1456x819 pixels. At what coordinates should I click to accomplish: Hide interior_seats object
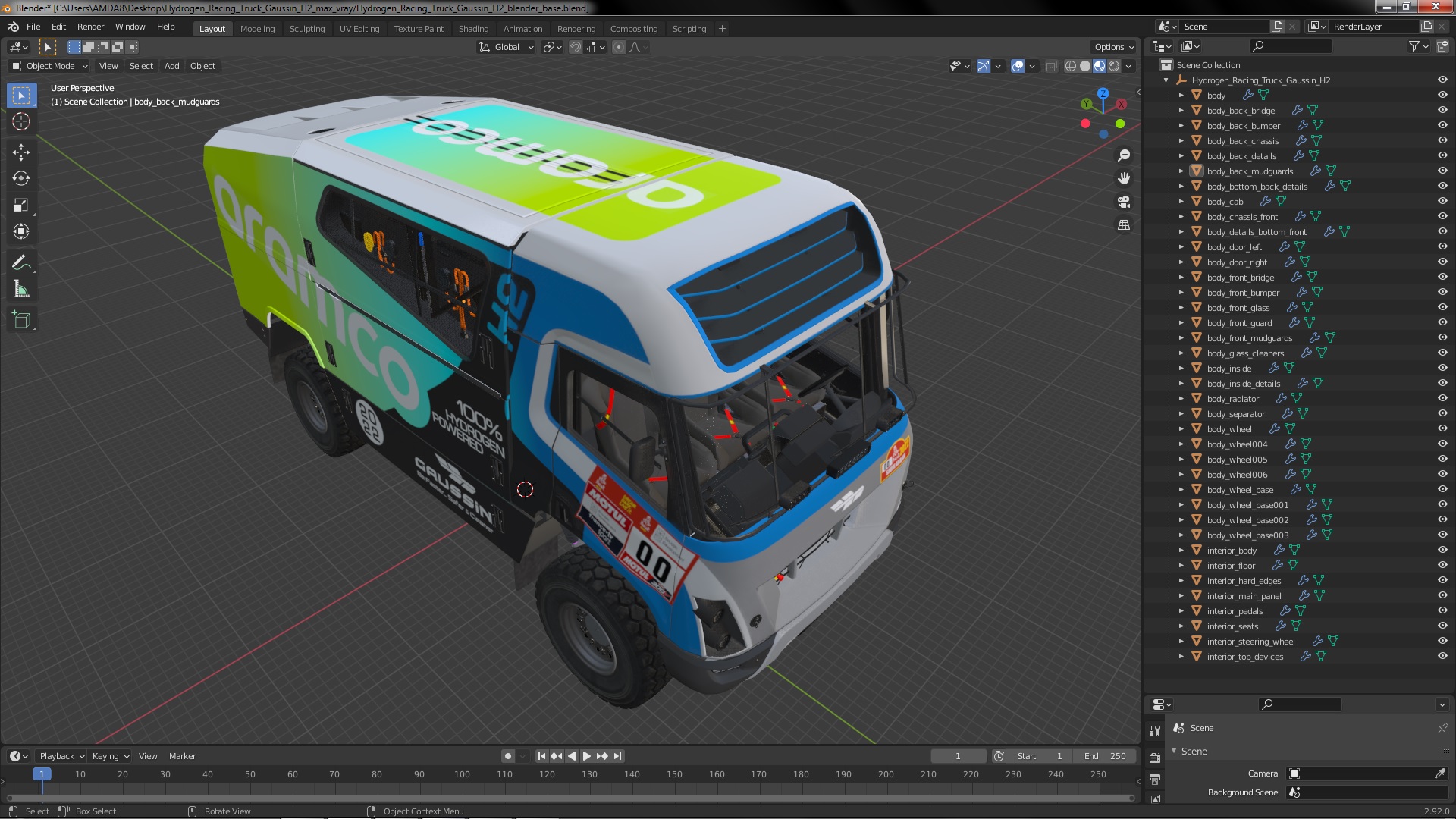1442,626
